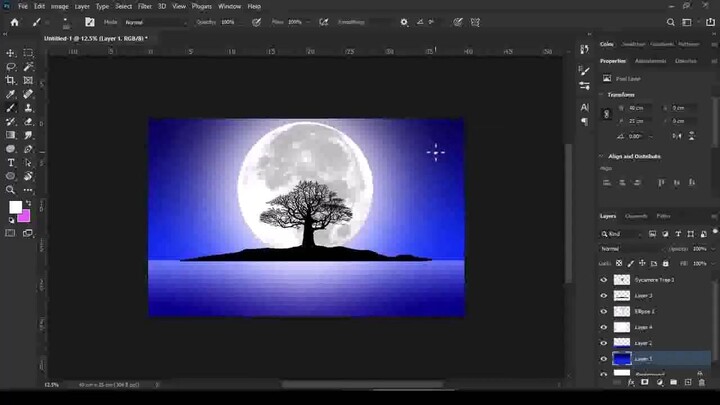
Task: Switch to the Adjustments tab
Action: 650,61
